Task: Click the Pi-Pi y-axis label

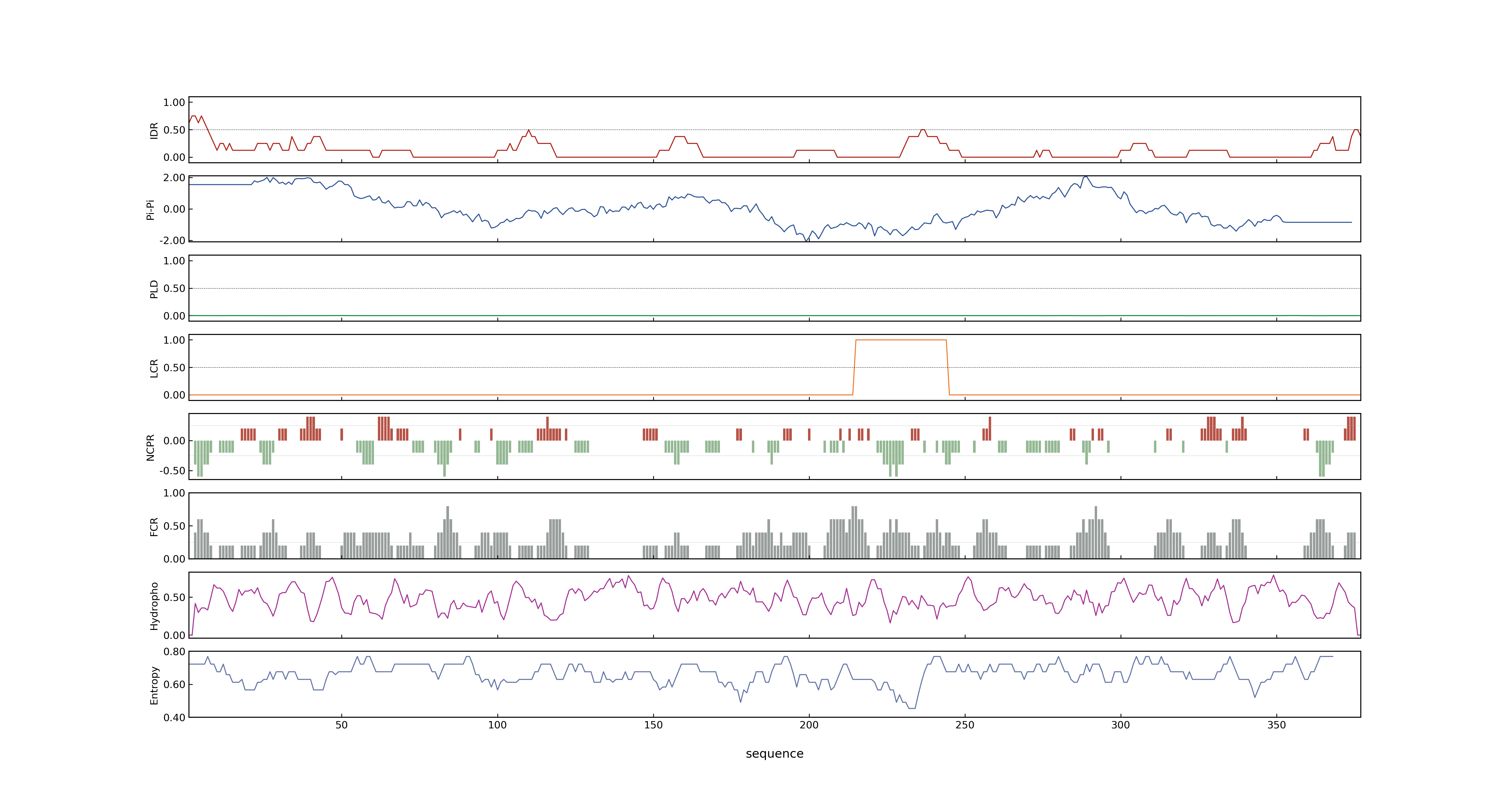Action: click(x=150, y=209)
